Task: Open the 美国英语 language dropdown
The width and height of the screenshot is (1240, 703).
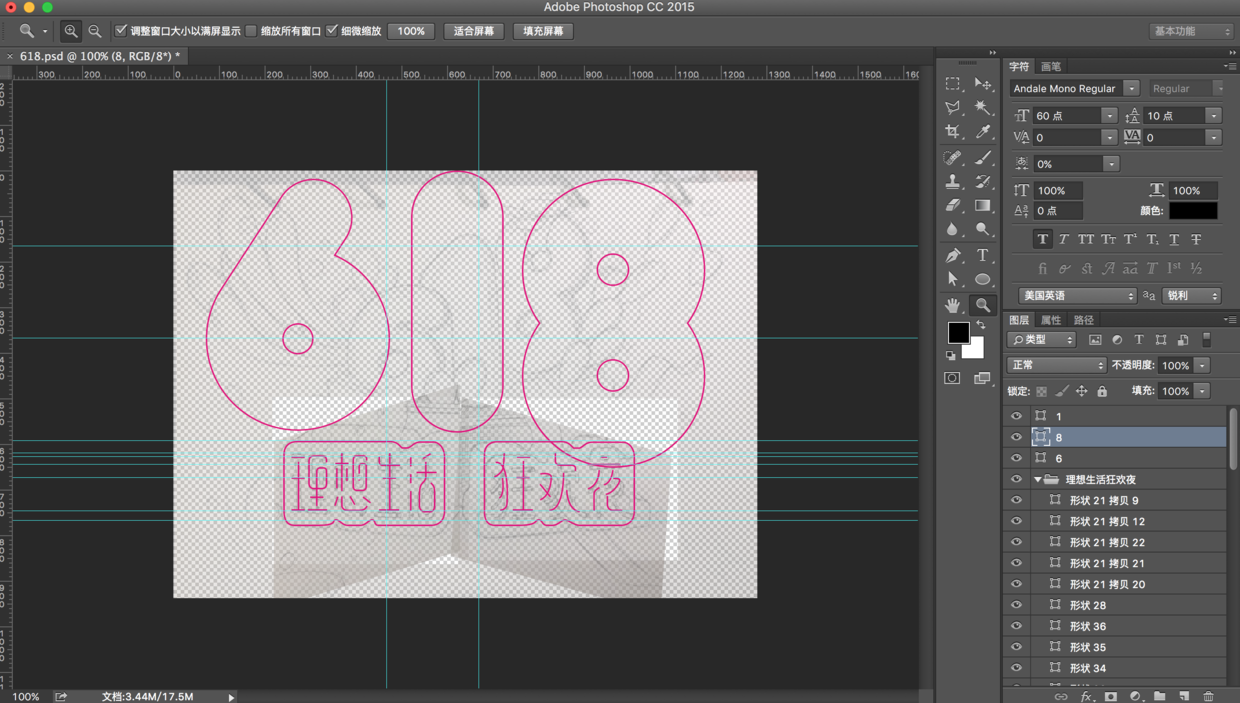Action: tap(1077, 296)
